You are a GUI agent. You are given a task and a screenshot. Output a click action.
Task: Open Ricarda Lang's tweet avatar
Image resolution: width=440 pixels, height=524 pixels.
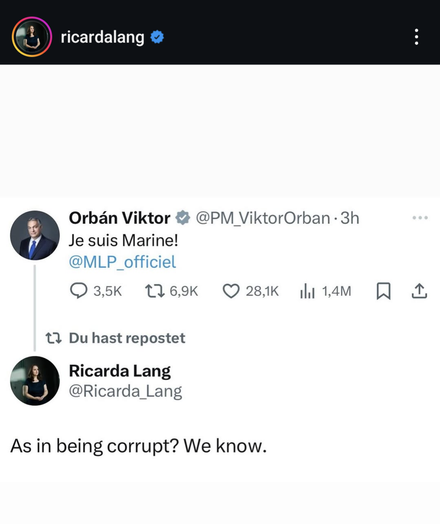[35, 381]
